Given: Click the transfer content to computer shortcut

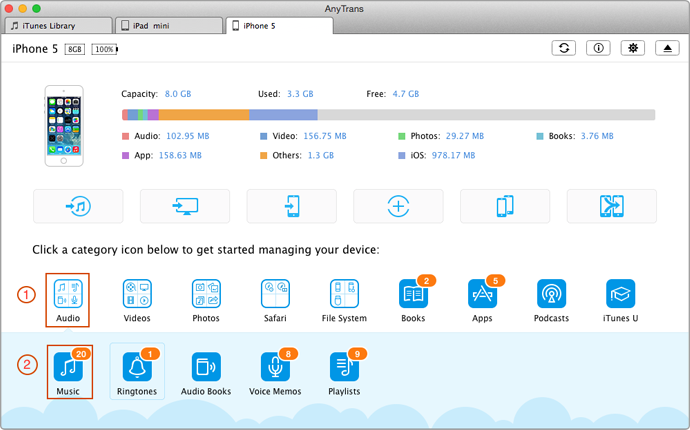Looking at the screenshot, I should pyautogui.click(x=185, y=206).
